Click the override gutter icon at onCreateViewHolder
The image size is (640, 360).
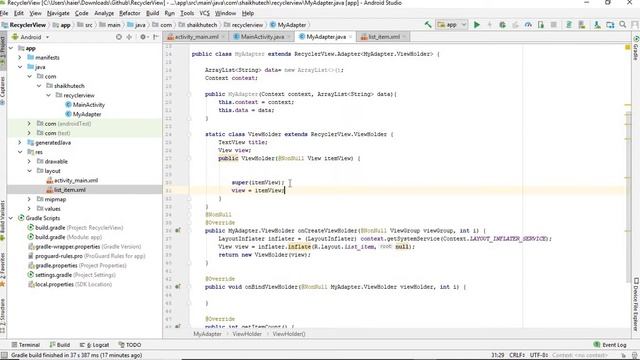[x=178, y=231]
